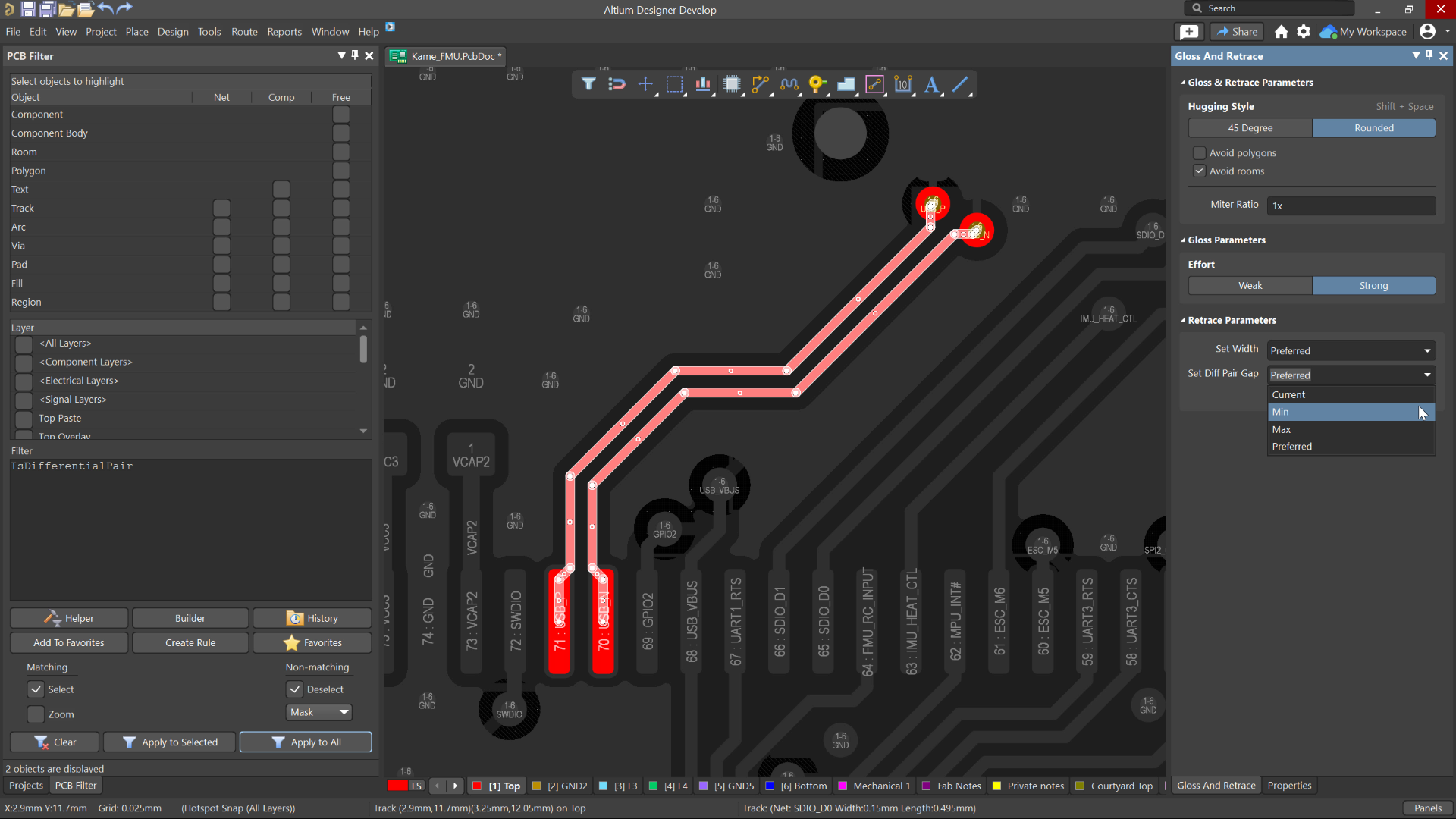Screen dimensions: 1456x819
Task: Click the Save icon in title bar
Action: (28, 9)
